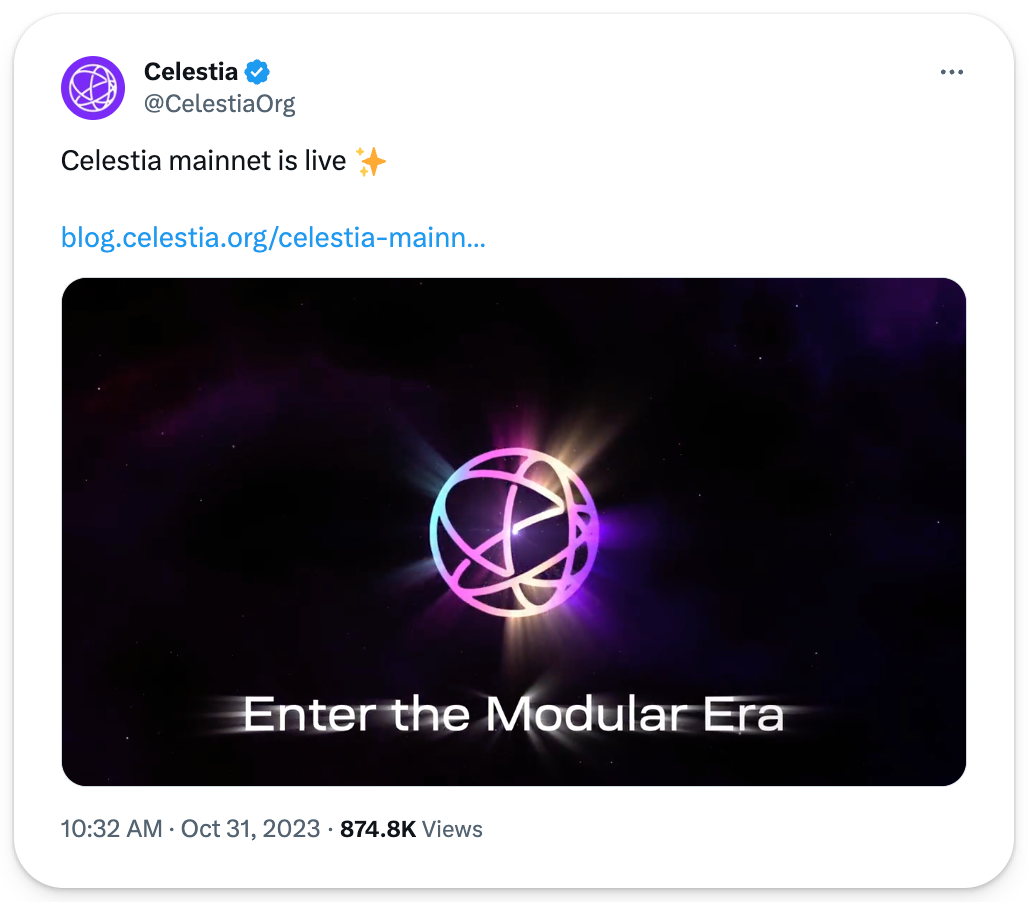Click the blue verified badge
1028x902 pixels.
click(x=258, y=72)
